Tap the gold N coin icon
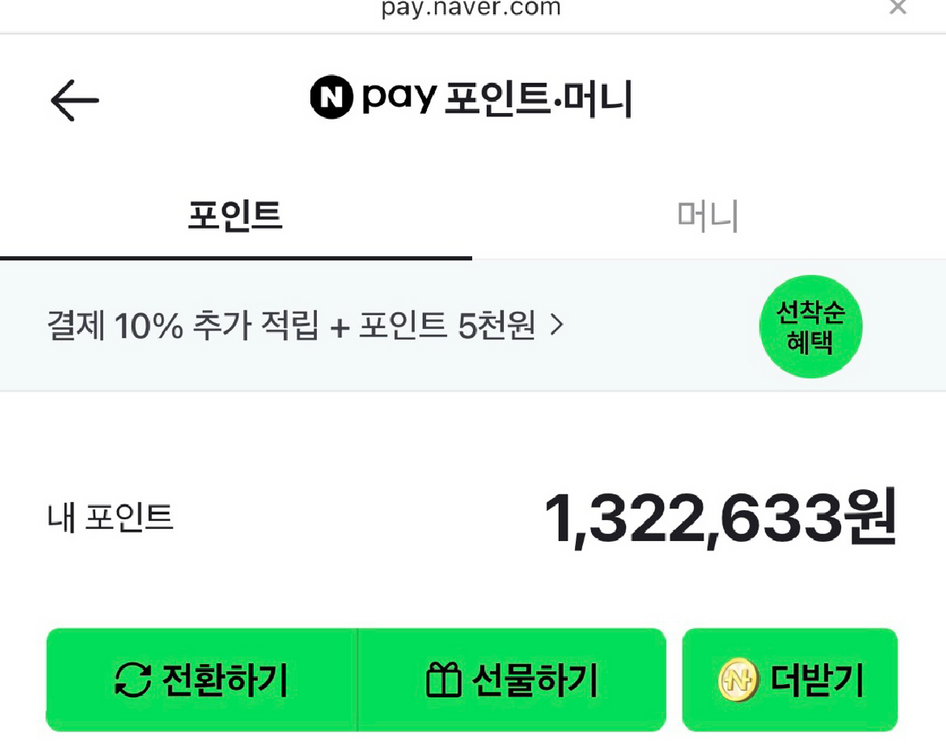Viewport: 946px width, 750px height. [x=740, y=681]
